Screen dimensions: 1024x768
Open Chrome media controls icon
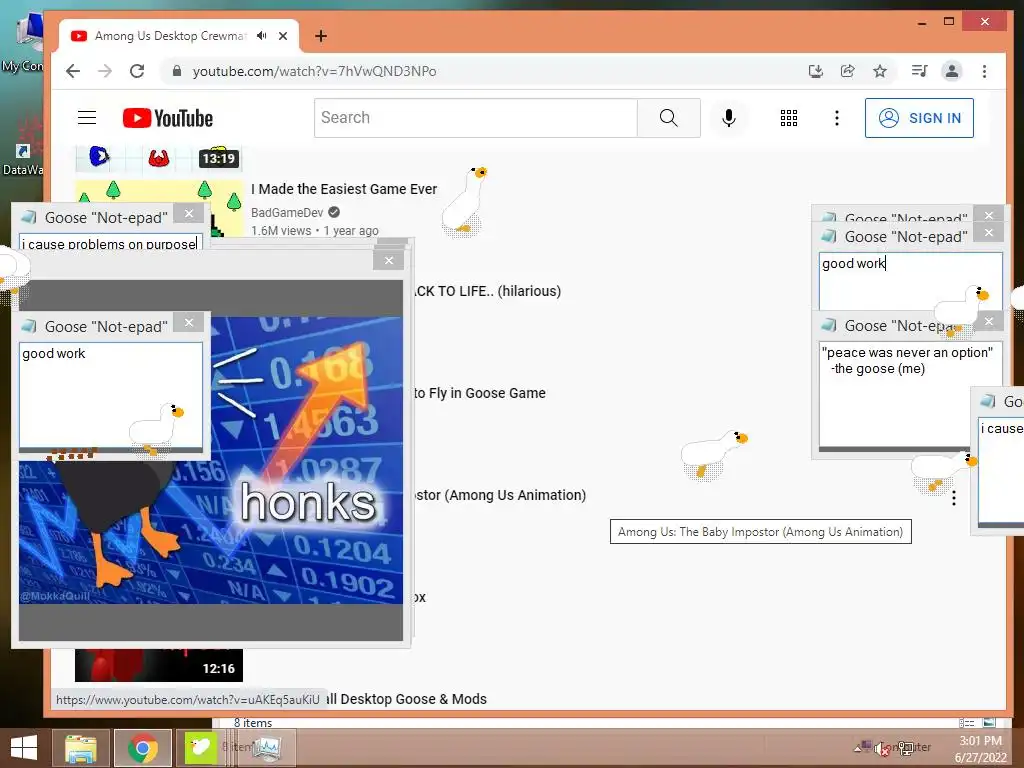pyautogui.click(x=920, y=71)
